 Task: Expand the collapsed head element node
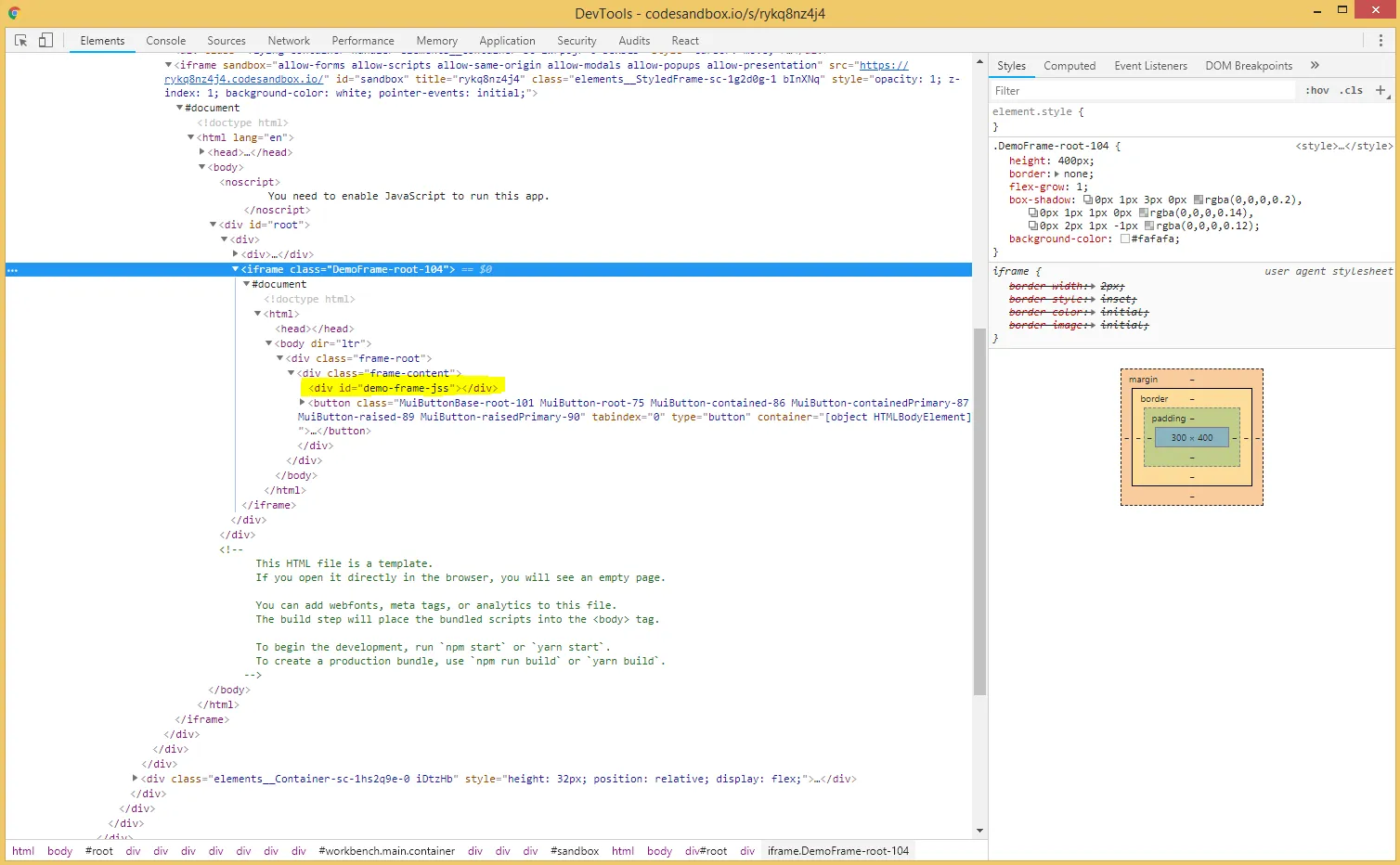[202, 151]
